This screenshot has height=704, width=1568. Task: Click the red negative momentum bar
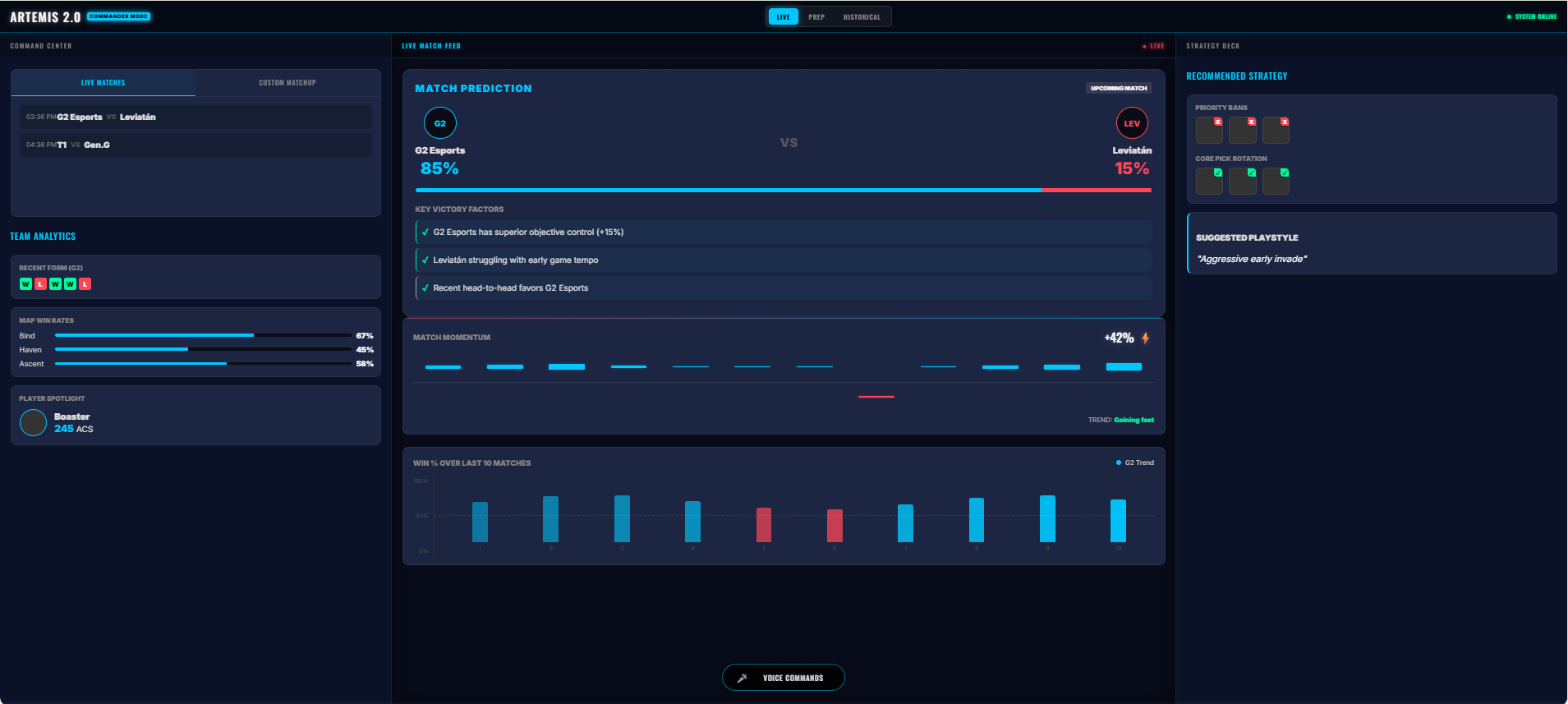pos(876,397)
